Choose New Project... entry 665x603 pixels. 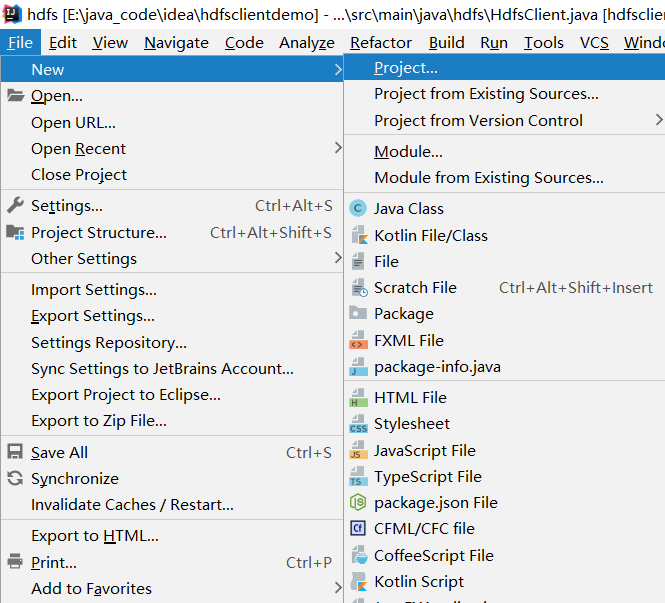[504, 67]
